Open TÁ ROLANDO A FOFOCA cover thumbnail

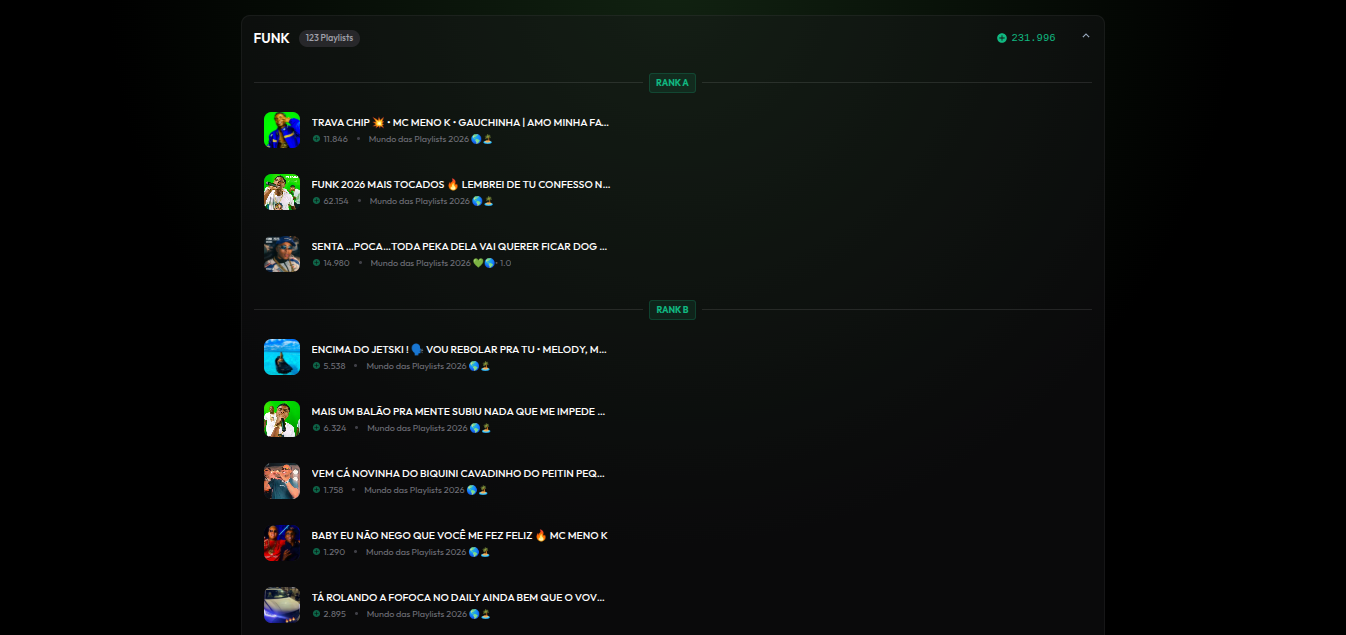[x=282, y=605]
